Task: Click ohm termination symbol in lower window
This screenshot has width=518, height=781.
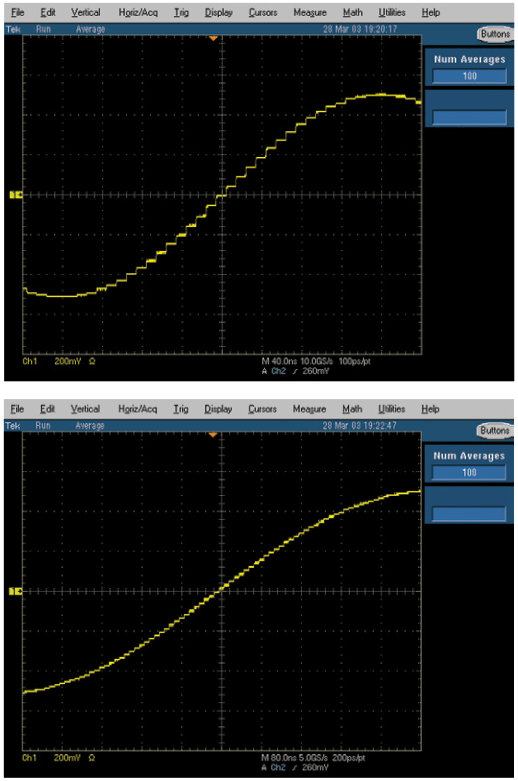Action: (91, 758)
